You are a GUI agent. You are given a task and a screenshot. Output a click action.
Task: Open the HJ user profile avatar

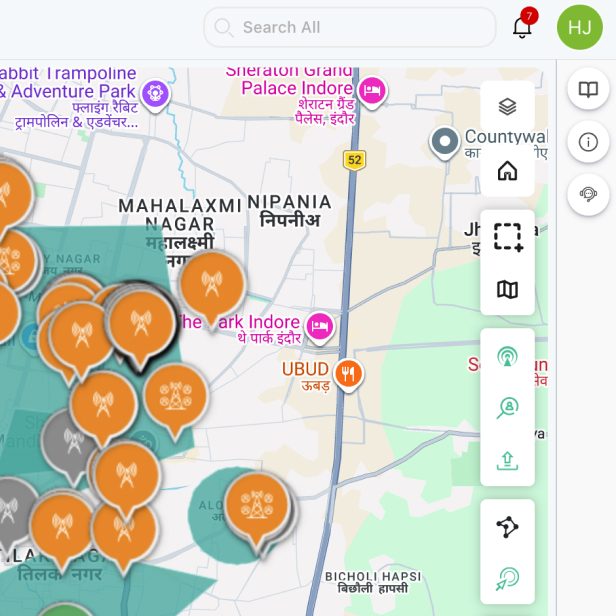point(579,27)
